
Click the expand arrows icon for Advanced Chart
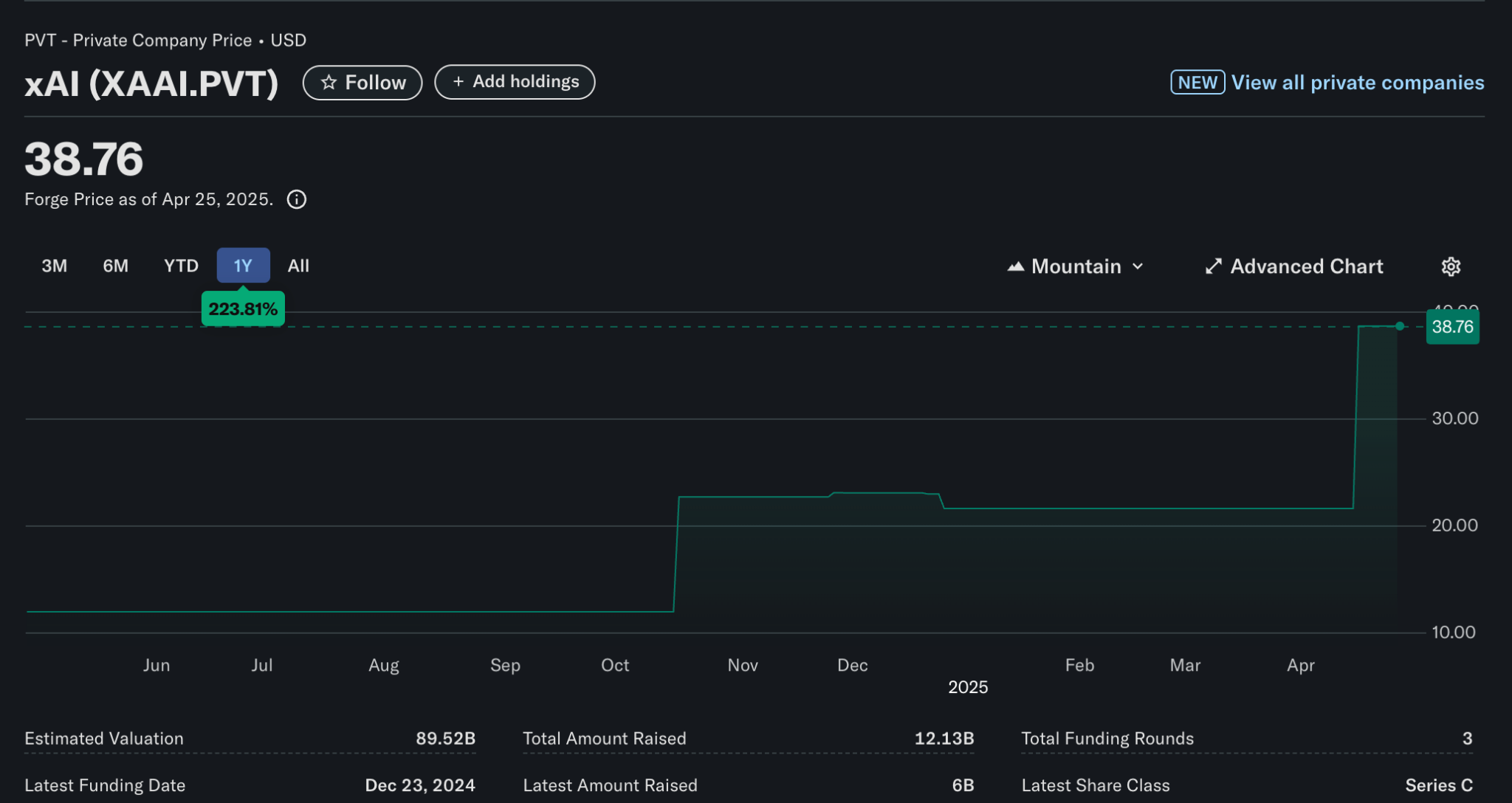[x=1213, y=266]
